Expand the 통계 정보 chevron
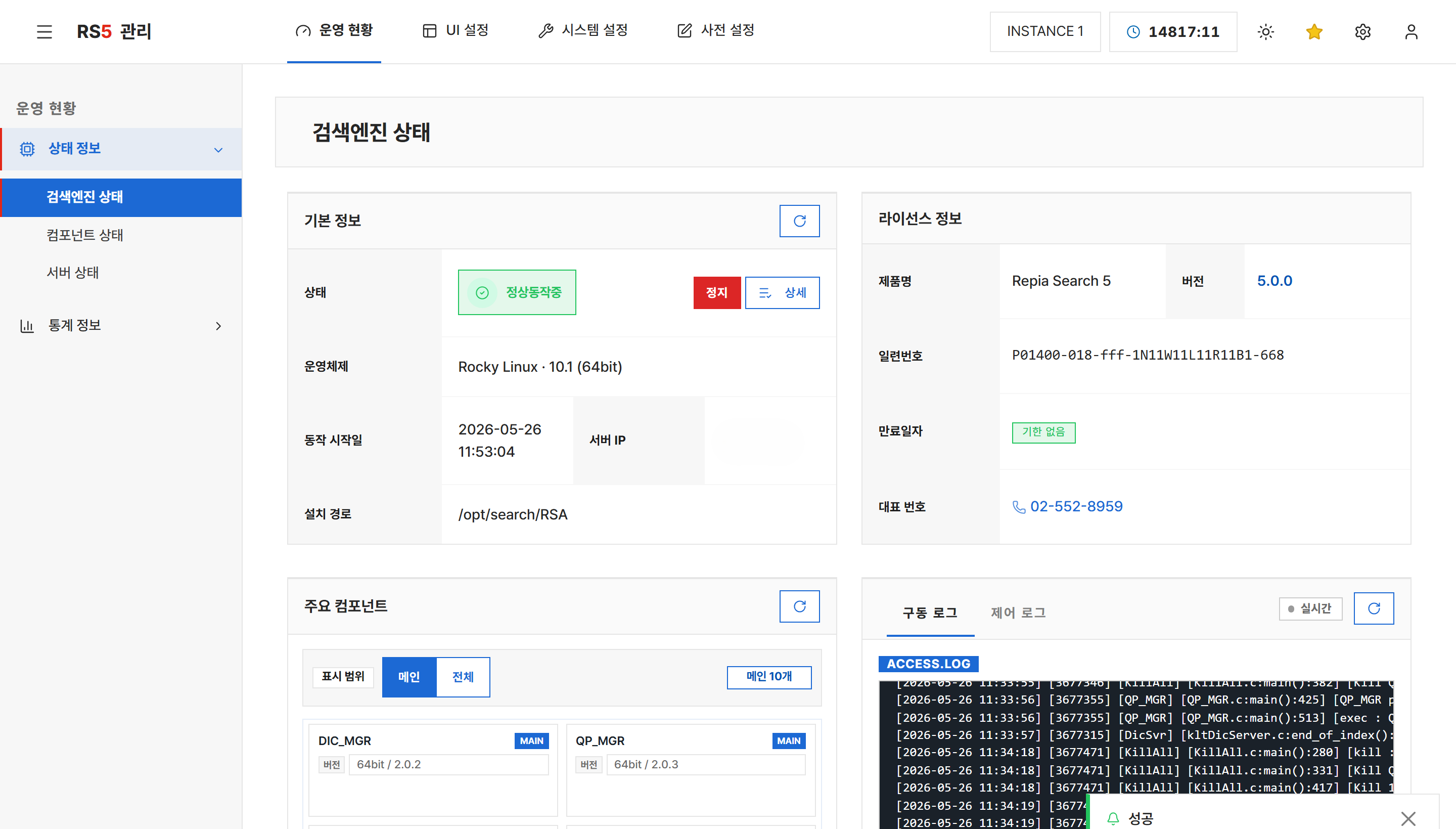1456x829 pixels. (218, 326)
